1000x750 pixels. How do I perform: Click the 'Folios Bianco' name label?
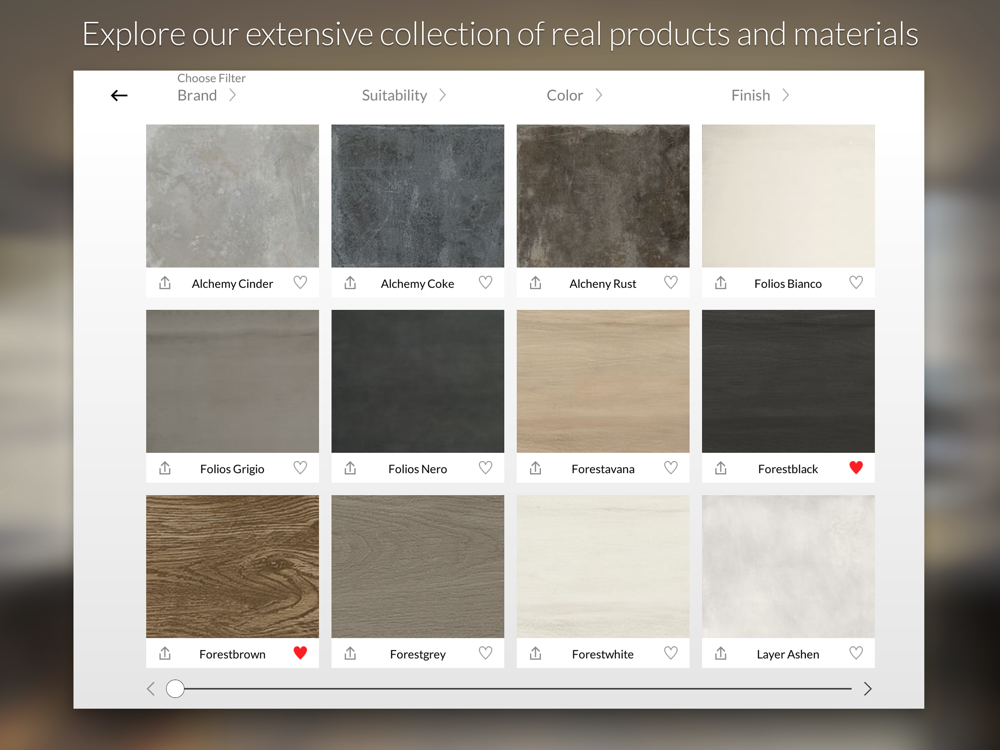[788, 284]
